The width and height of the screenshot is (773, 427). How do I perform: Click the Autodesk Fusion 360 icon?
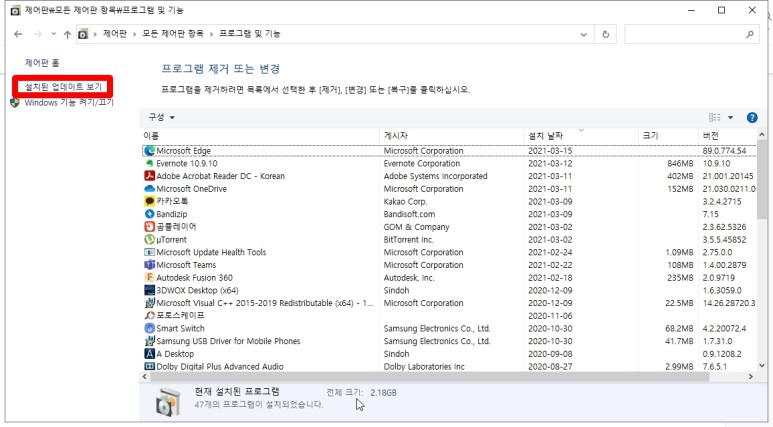(149, 278)
